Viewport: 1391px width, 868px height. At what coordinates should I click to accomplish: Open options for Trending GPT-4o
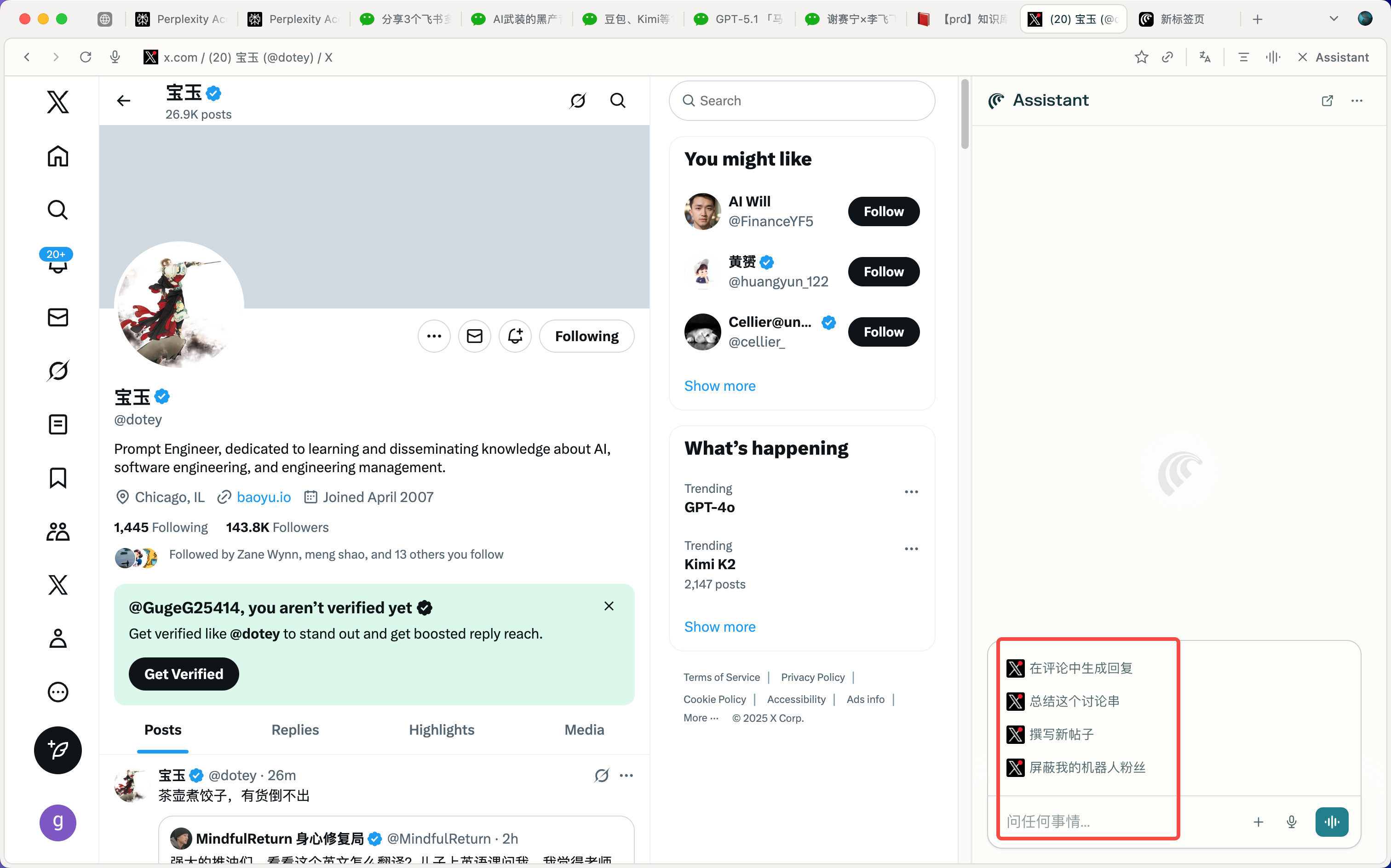pos(911,492)
